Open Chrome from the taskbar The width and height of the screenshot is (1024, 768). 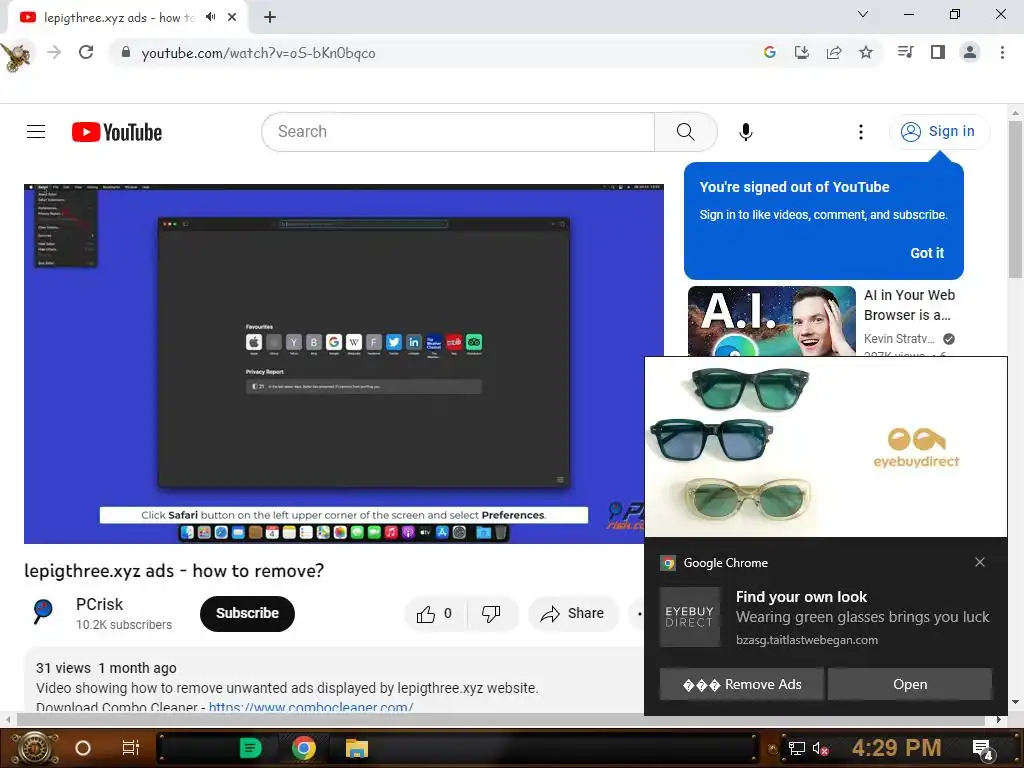coord(304,748)
